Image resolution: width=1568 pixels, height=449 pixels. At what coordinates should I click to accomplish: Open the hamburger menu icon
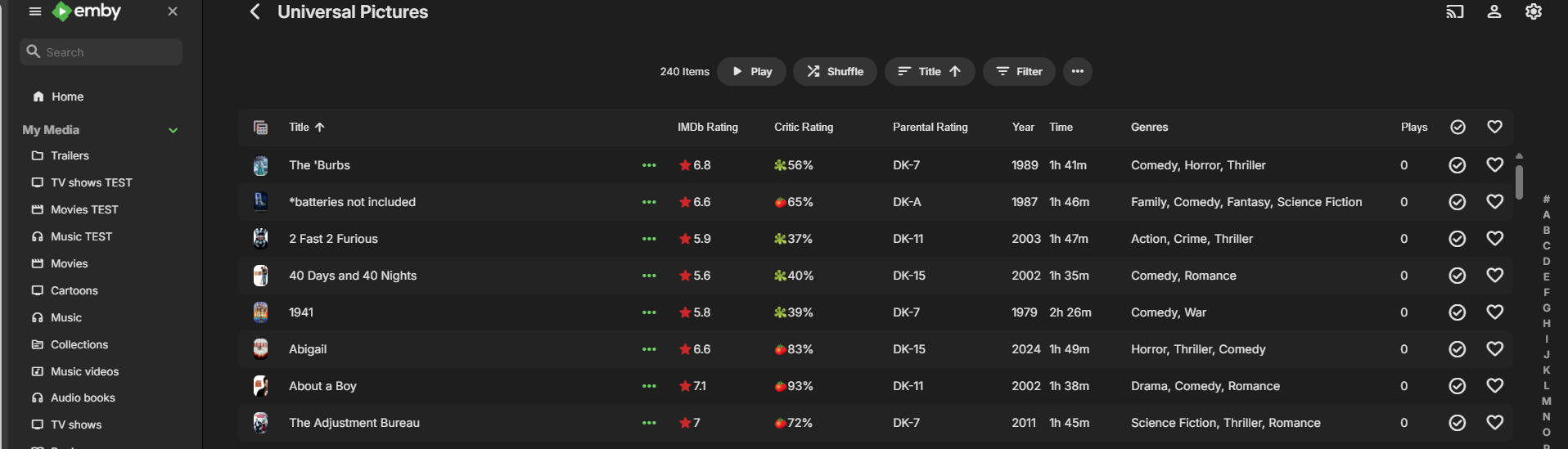(34, 11)
